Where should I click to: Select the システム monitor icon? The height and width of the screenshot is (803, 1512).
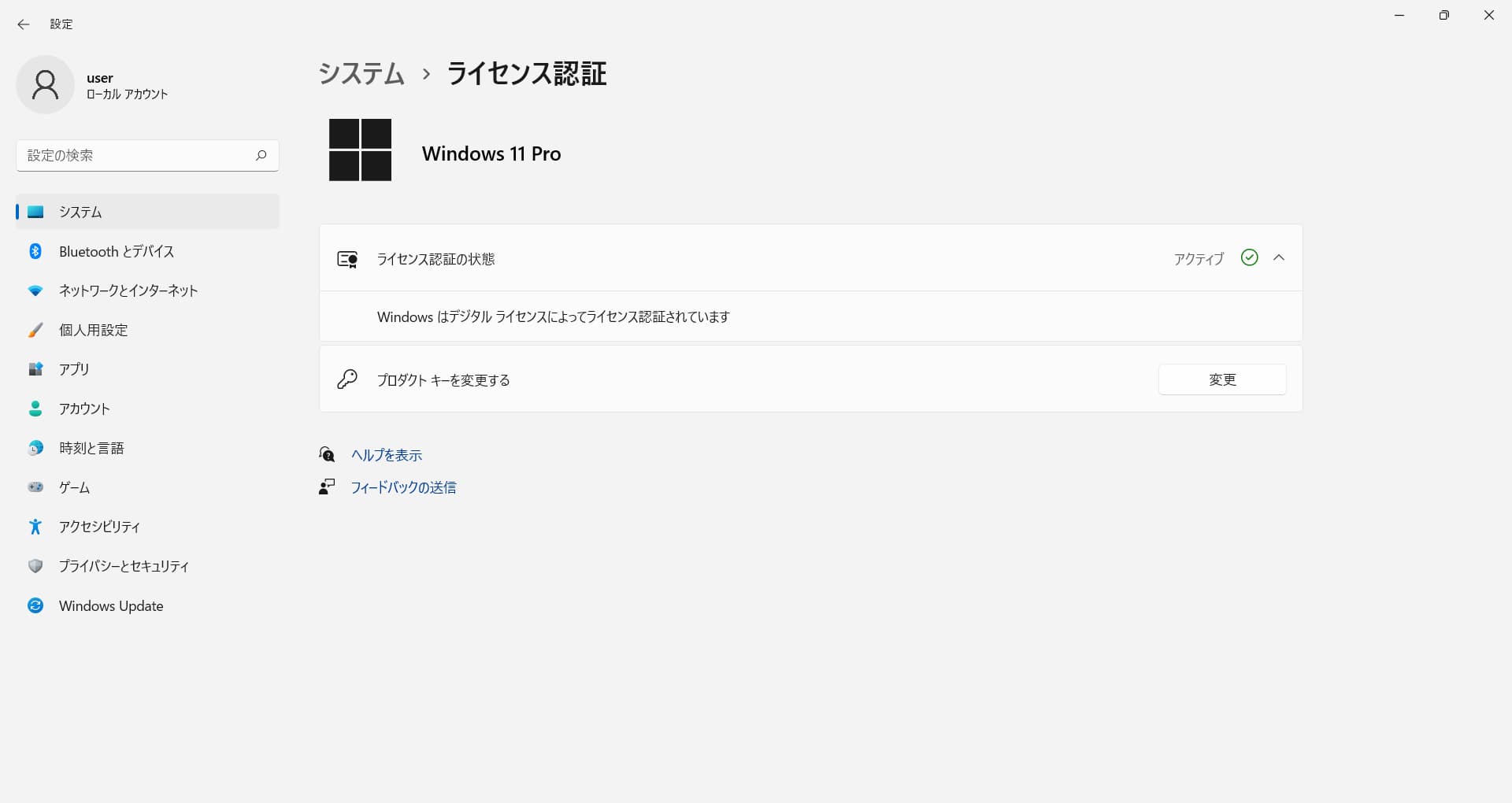[x=35, y=212]
